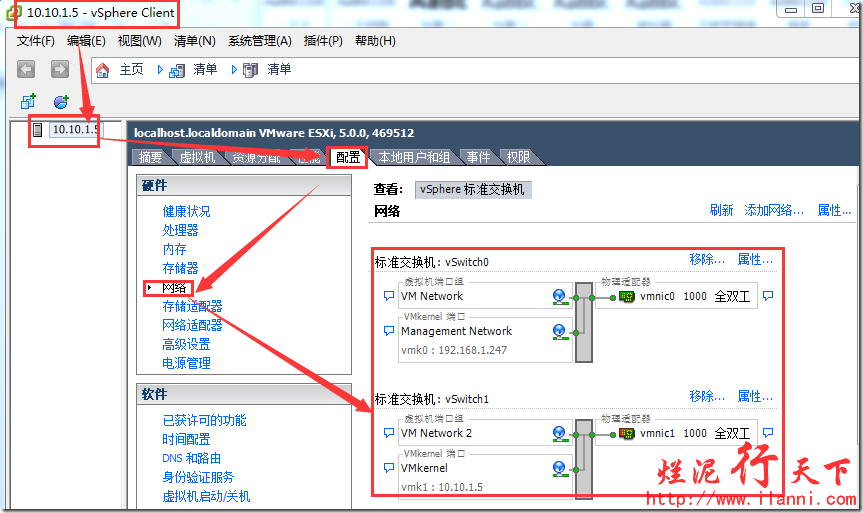Click the info bubble right of vmnic1
The width and height of the screenshot is (863, 513).
[768, 433]
